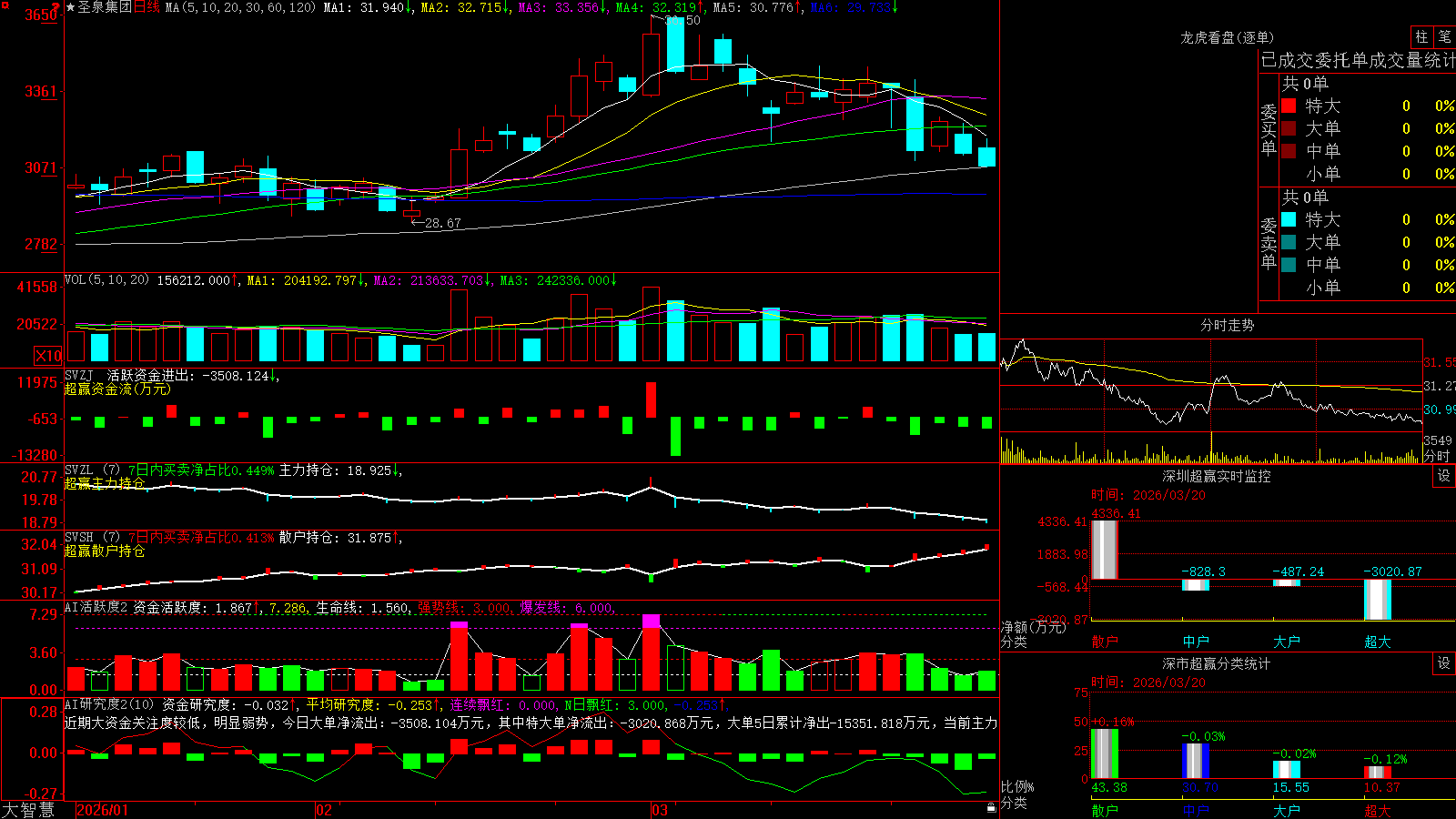Click the 活跃资金进出: -3508.124 value
1456x819 pixels.
tap(188, 375)
